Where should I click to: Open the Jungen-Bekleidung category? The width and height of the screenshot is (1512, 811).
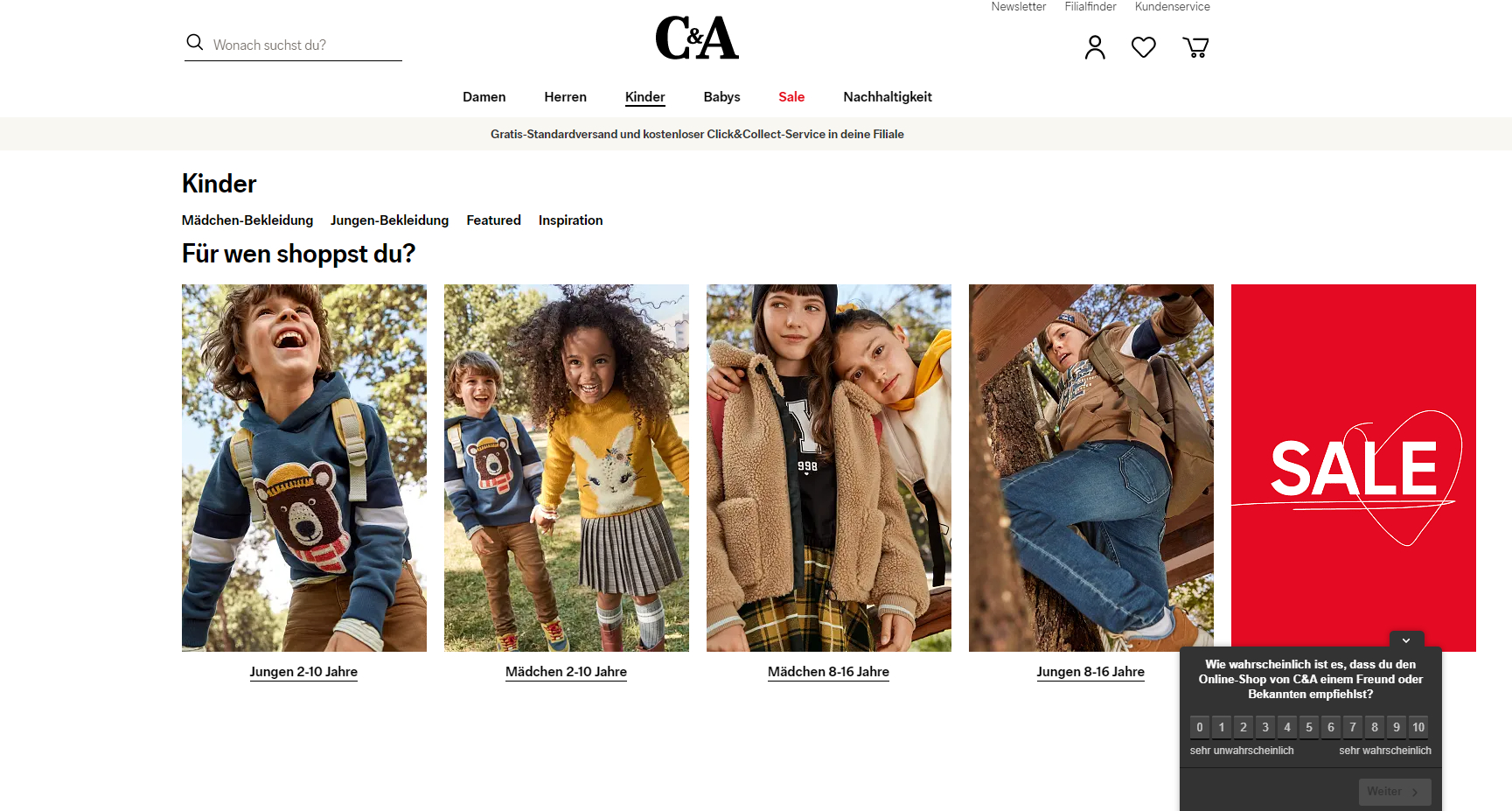point(390,220)
